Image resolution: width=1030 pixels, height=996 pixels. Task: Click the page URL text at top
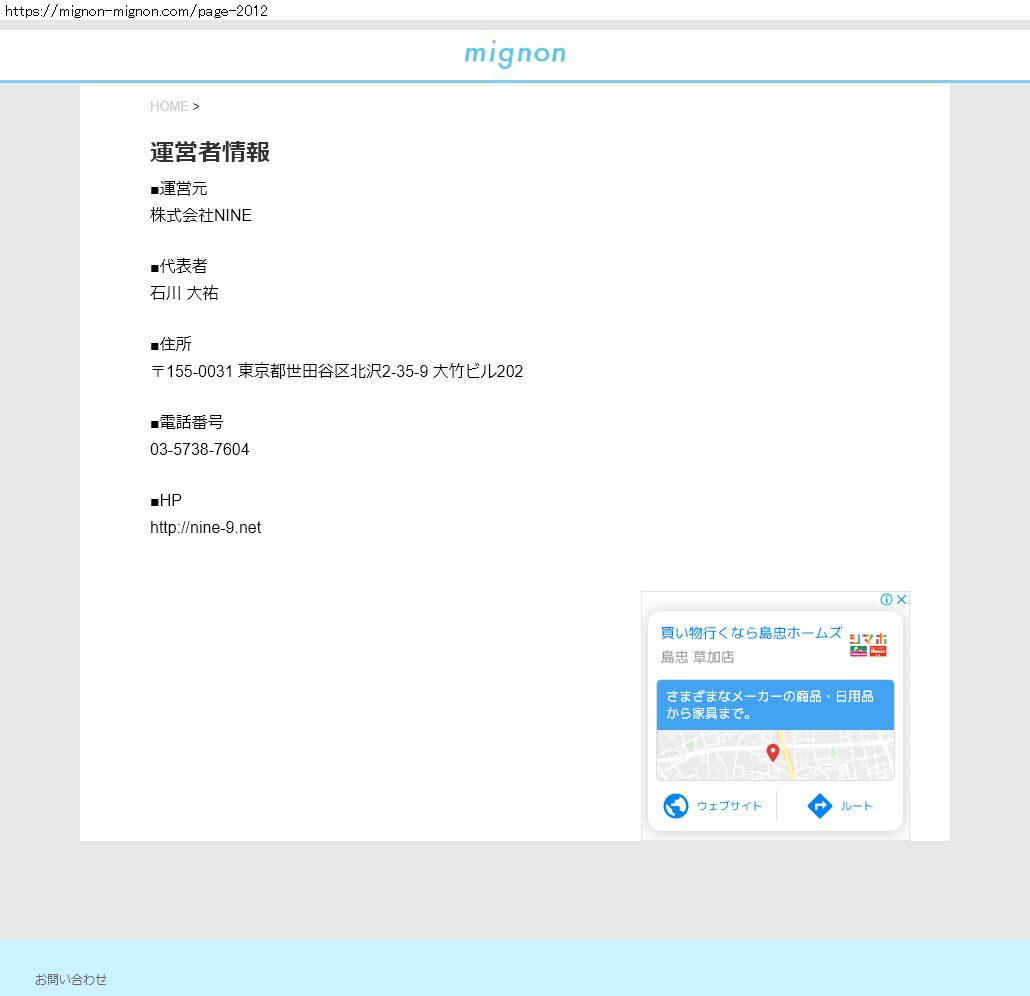pyautogui.click(x=136, y=11)
